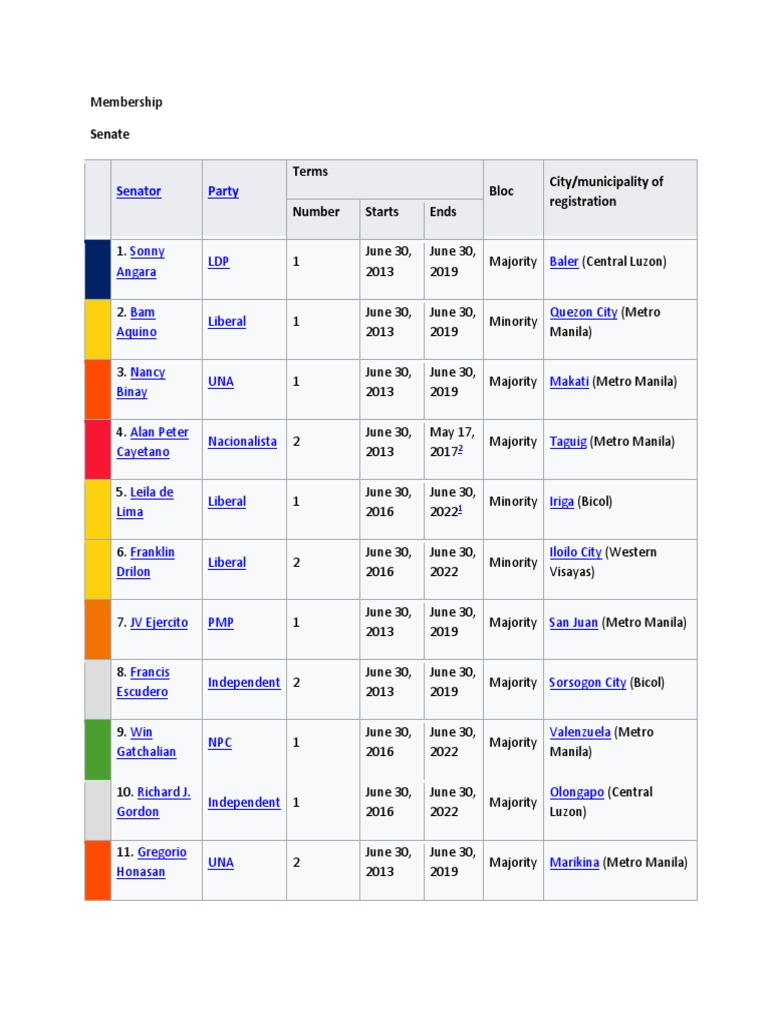This screenshot has width=768, height=1024.
Task: Open the JV Ejercito senator link
Action: (x=159, y=622)
